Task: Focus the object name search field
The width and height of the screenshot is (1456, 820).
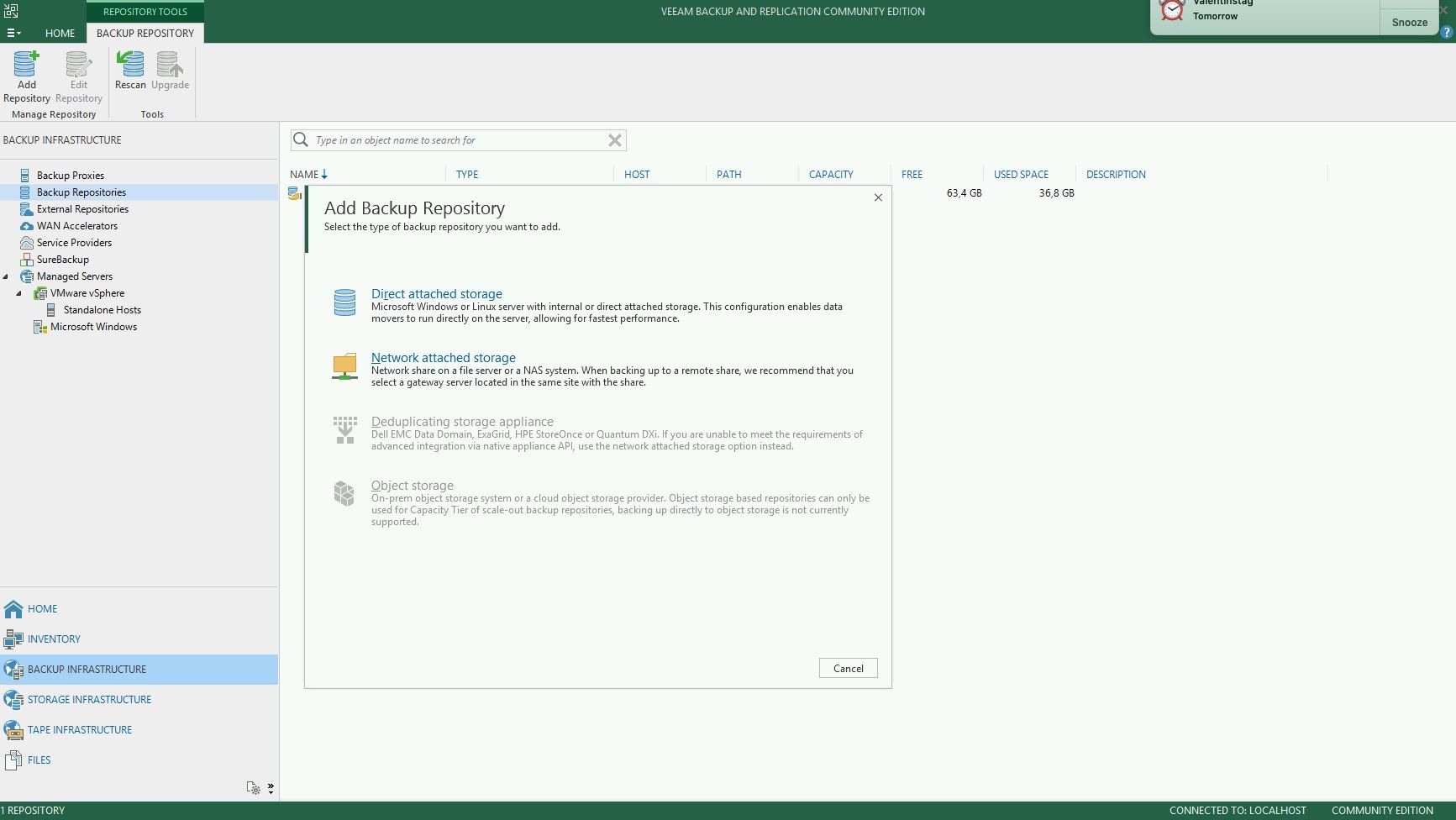Action: 459,140
